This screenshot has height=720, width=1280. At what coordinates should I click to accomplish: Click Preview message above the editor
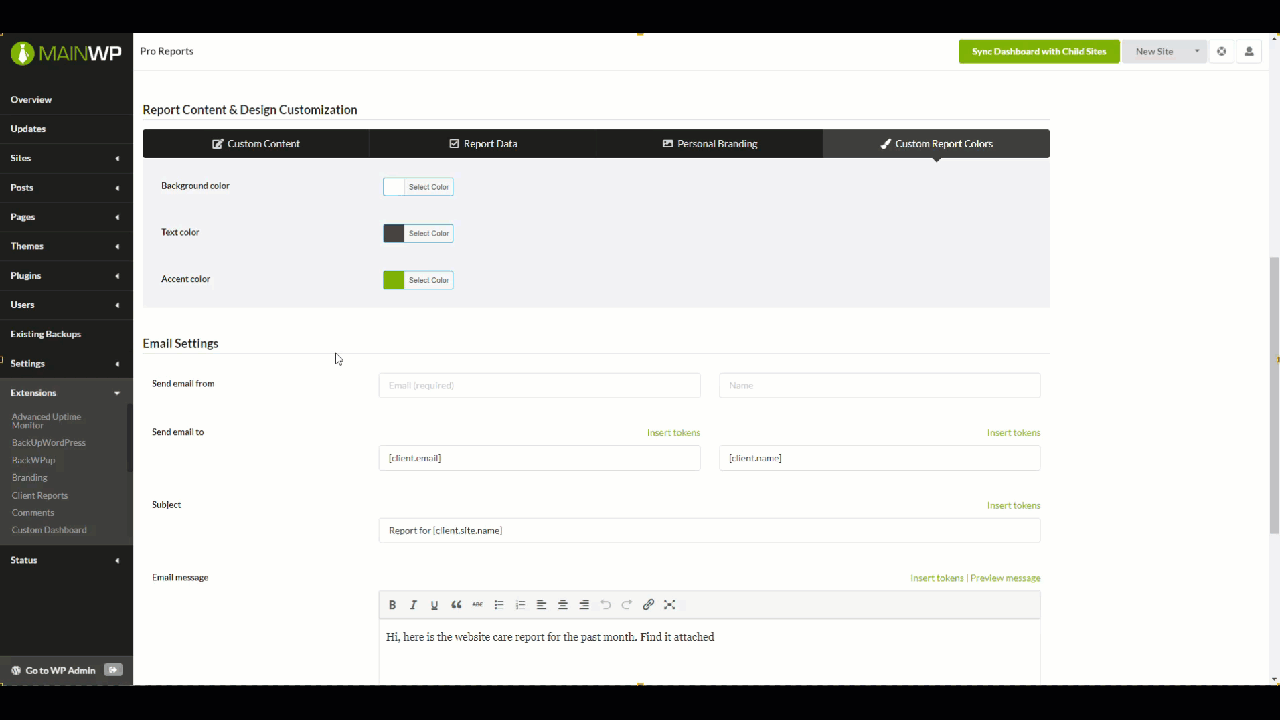click(1005, 577)
